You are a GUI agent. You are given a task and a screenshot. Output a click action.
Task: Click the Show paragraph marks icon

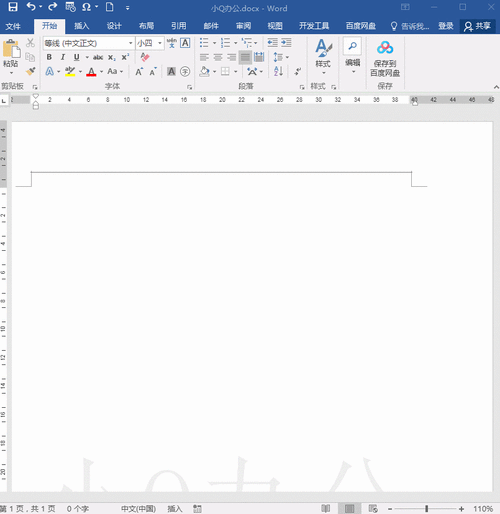pos(298,71)
